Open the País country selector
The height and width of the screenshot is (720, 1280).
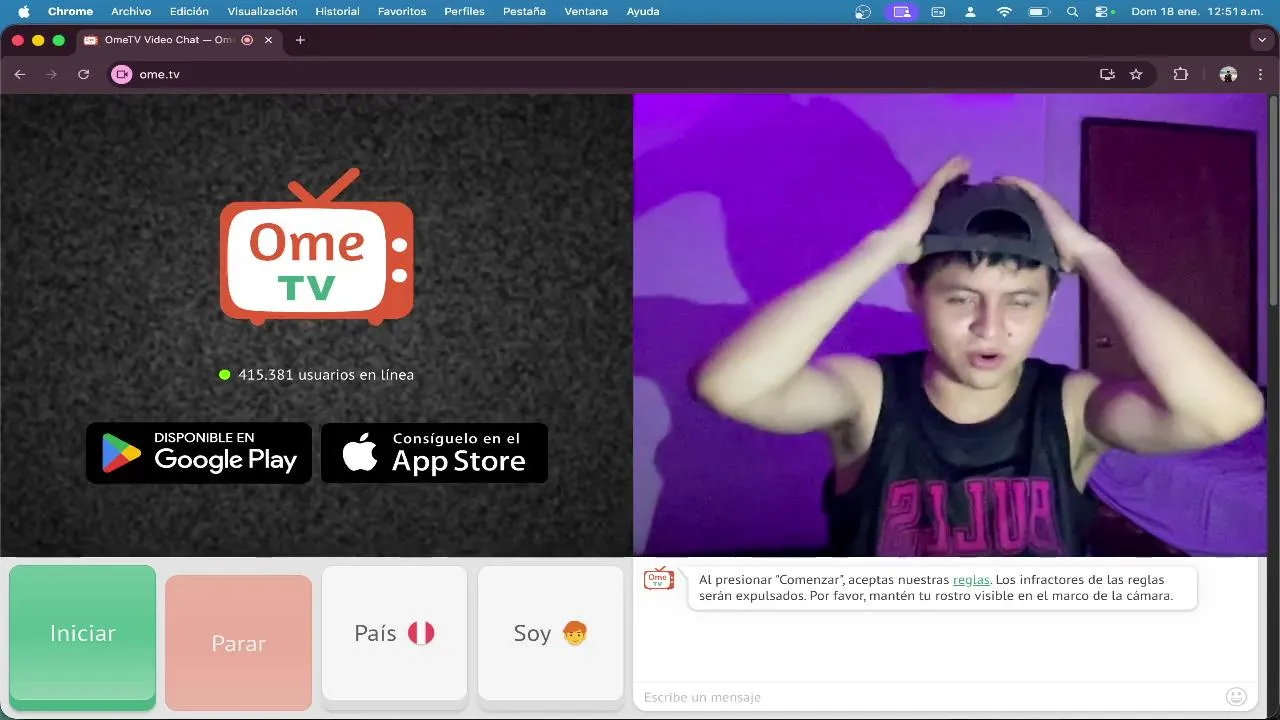tap(394, 633)
